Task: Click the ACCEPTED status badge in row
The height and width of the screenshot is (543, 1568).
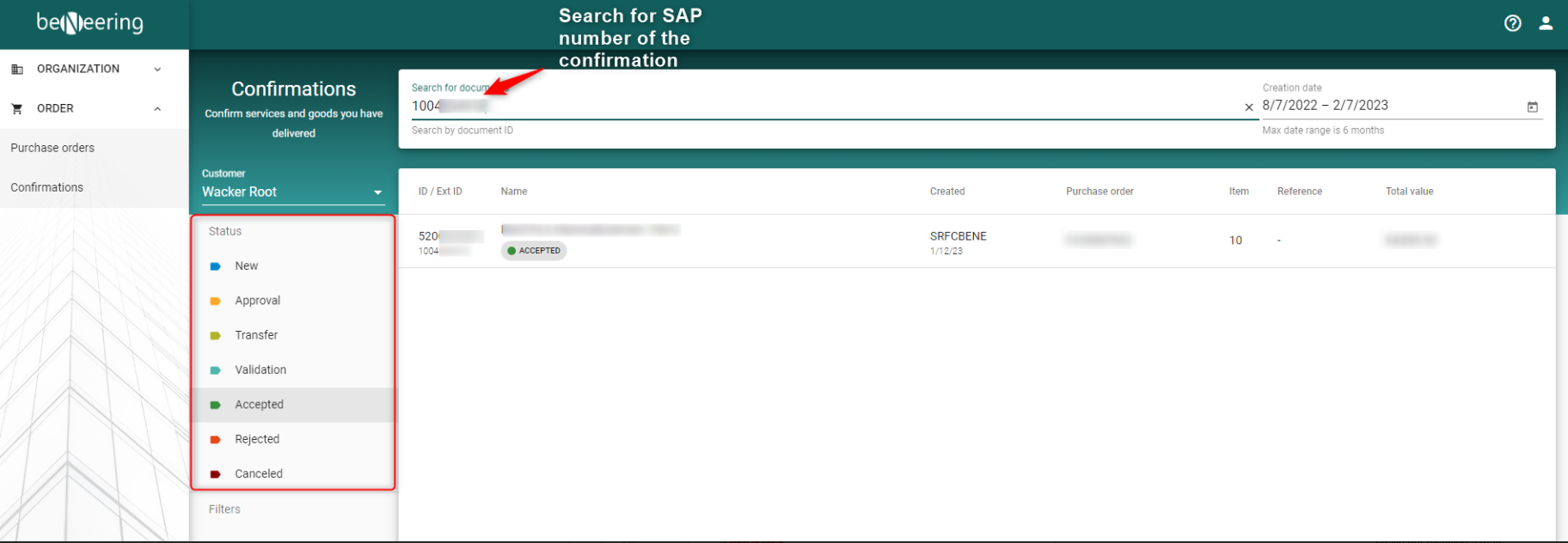Action: 534,251
